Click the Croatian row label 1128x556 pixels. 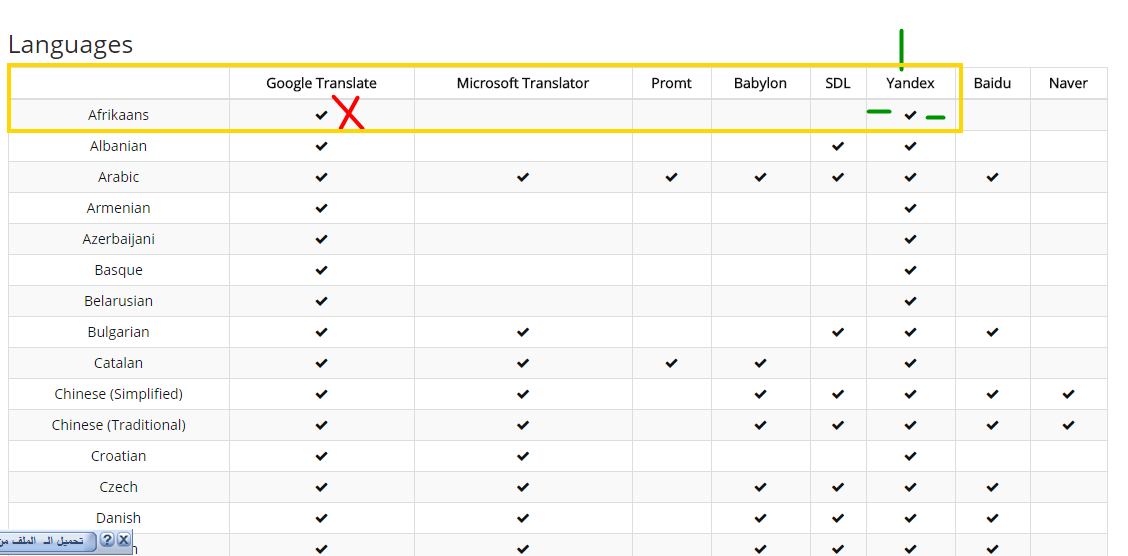coord(119,456)
